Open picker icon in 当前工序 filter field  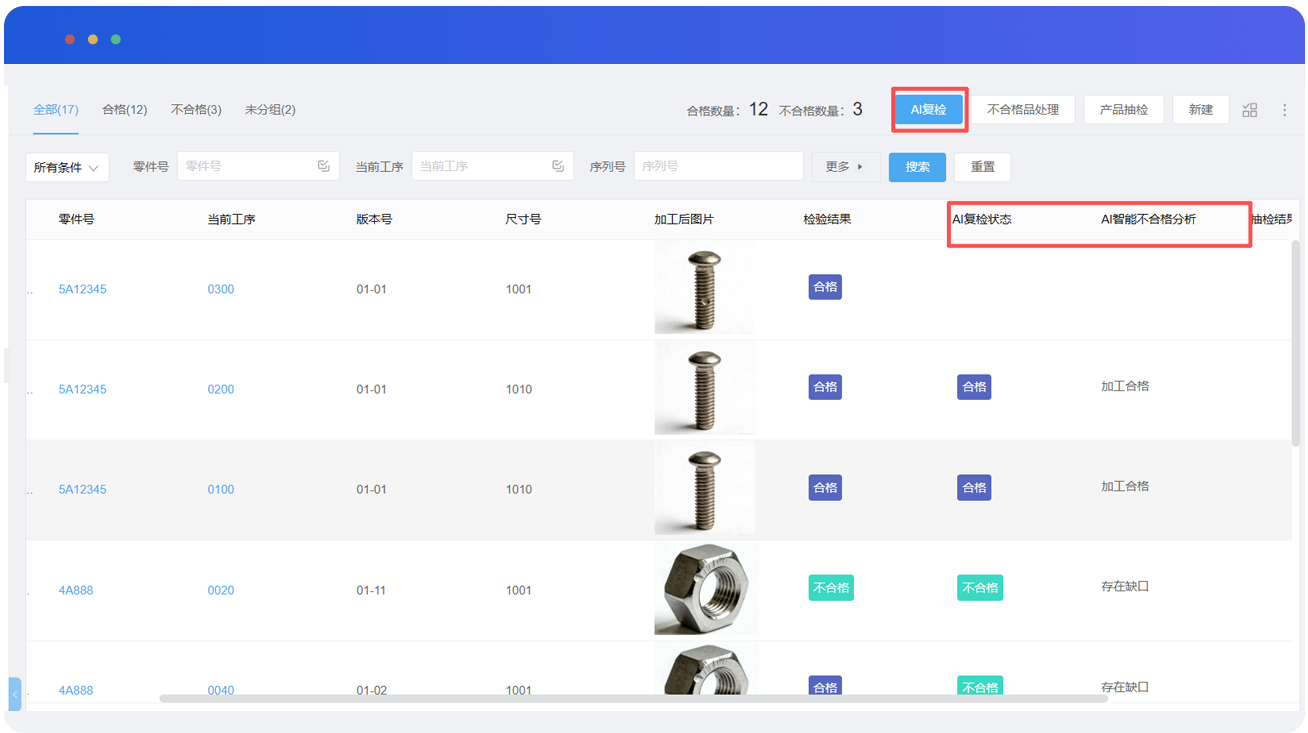[558, 166]
